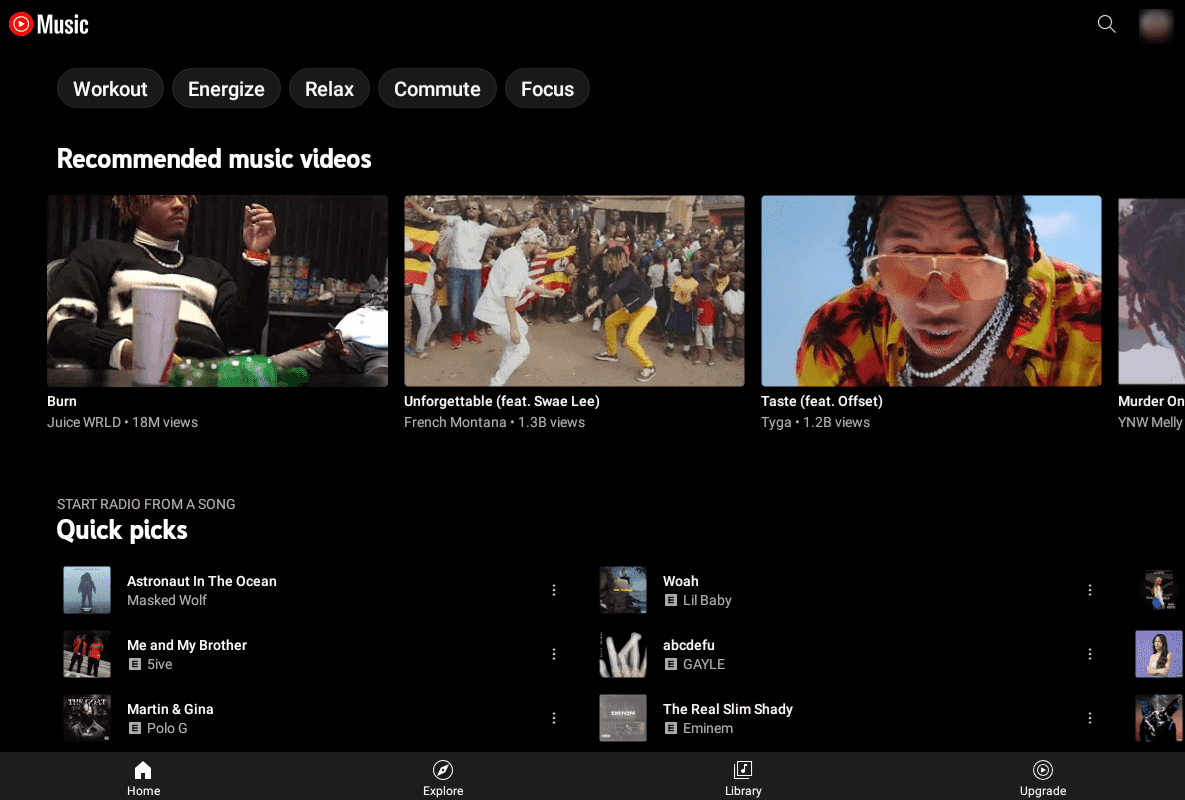Open artist Eminem
Viewport: 1185px width, 800px height.
point(708,729)
